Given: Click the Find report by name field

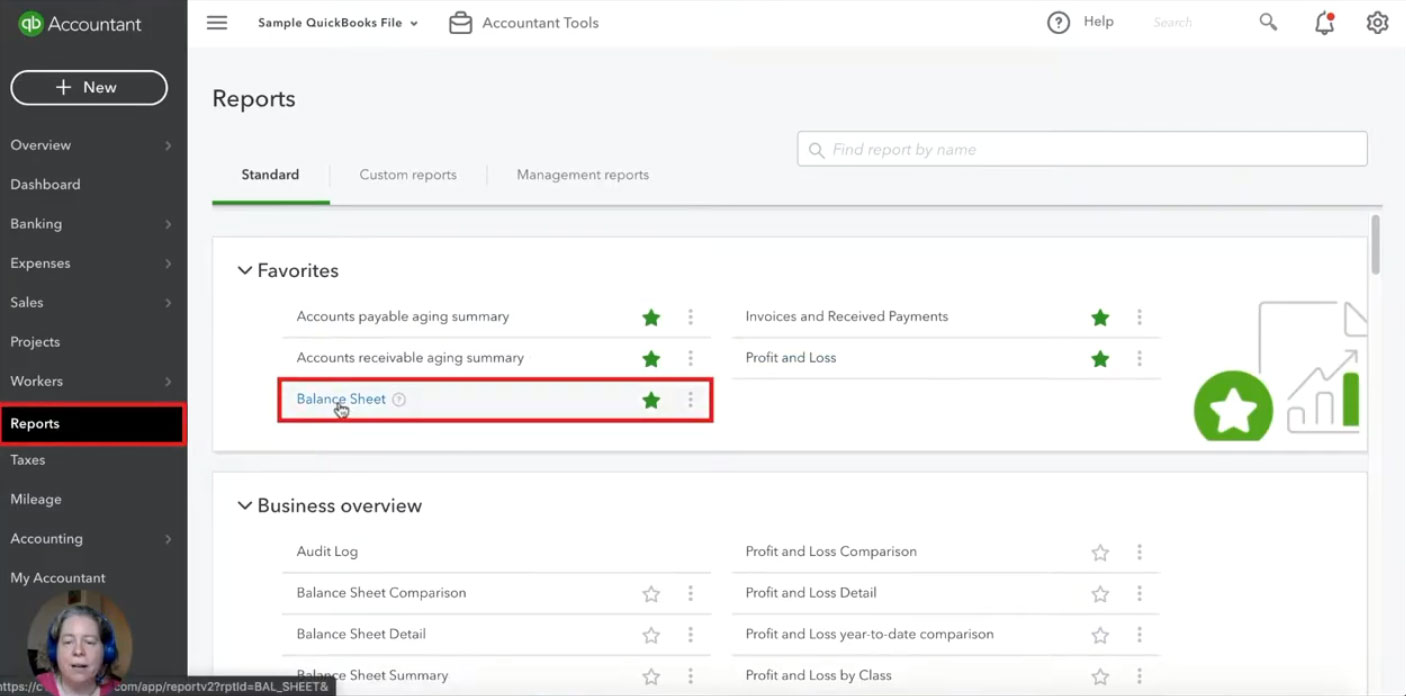Looking at the screenshot, I should click(x=1082, y=149).
